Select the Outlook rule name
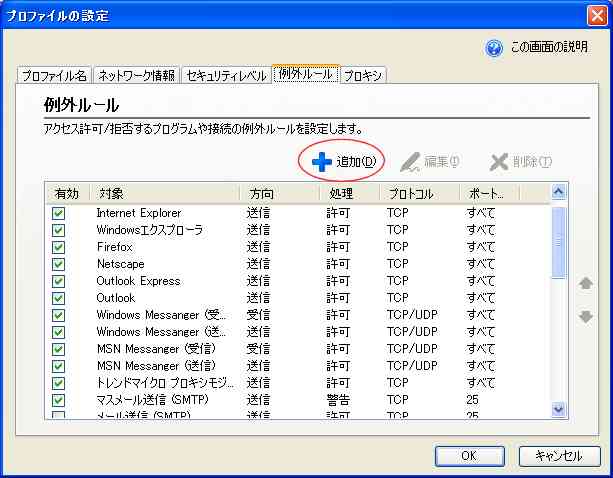613x478 pixels. click(x=116, y=298)
